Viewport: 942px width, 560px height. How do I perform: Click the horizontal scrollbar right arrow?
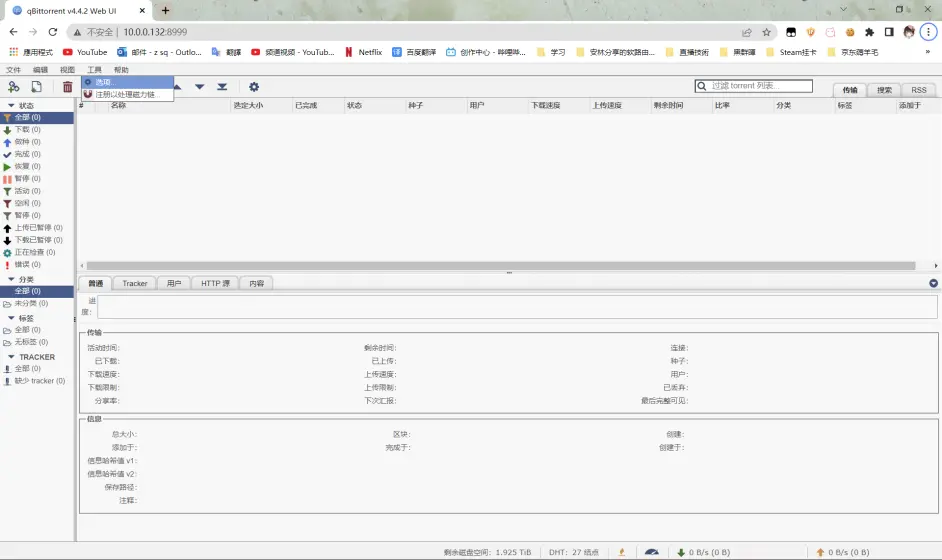[935, 266]
